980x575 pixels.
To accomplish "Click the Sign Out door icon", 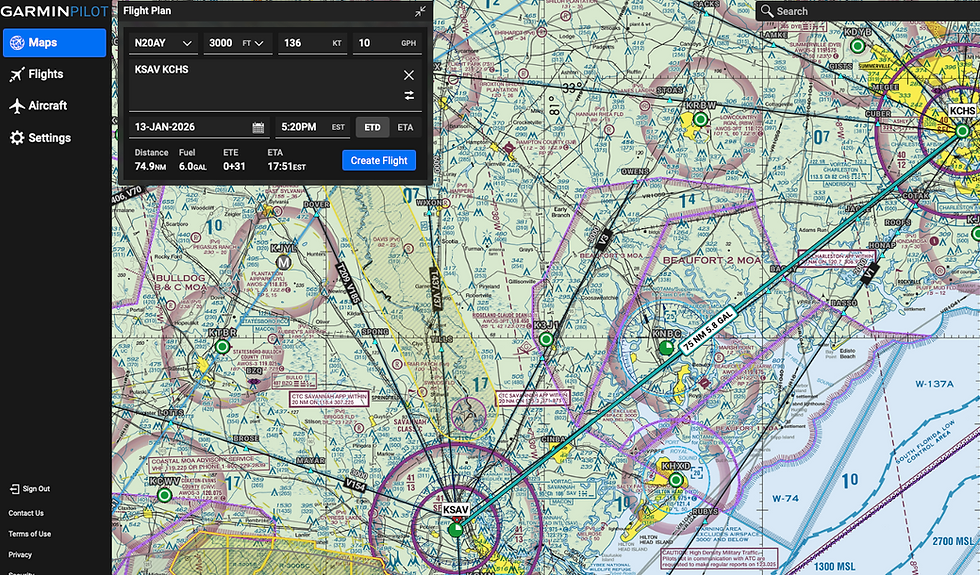I will click(x=14, y=489).
